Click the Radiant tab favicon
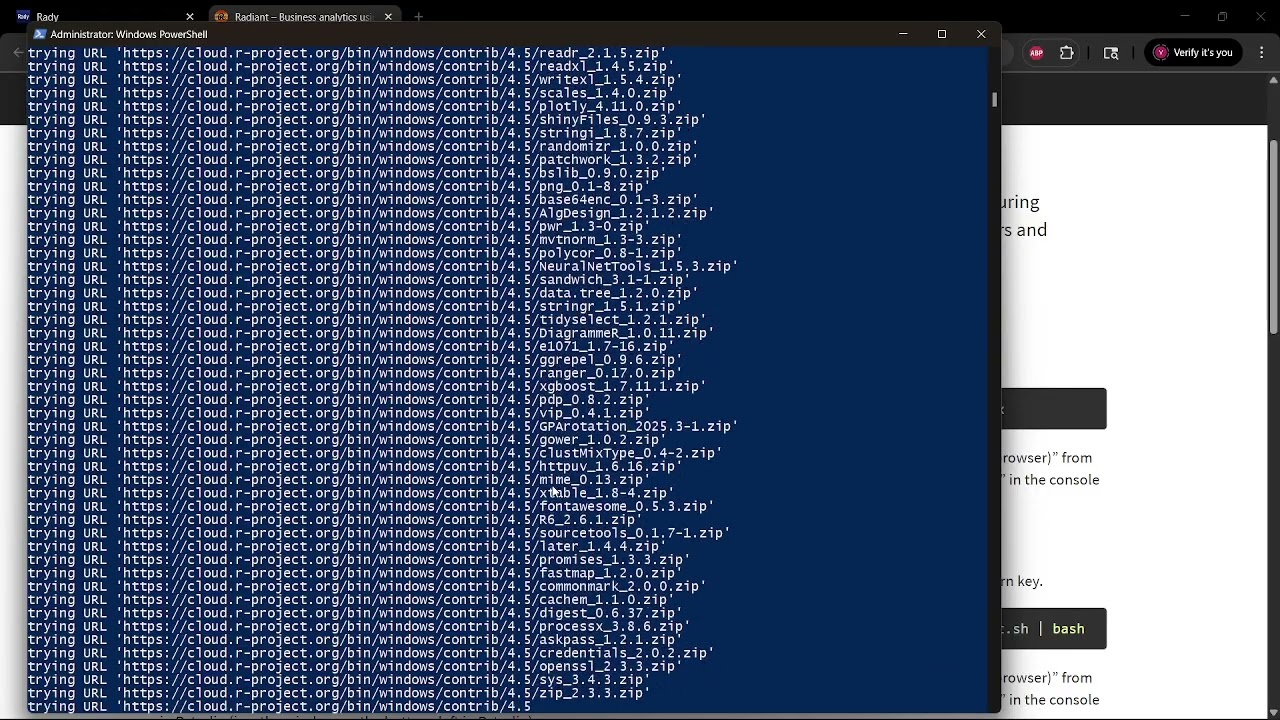1280x720 pixels. 222,17
